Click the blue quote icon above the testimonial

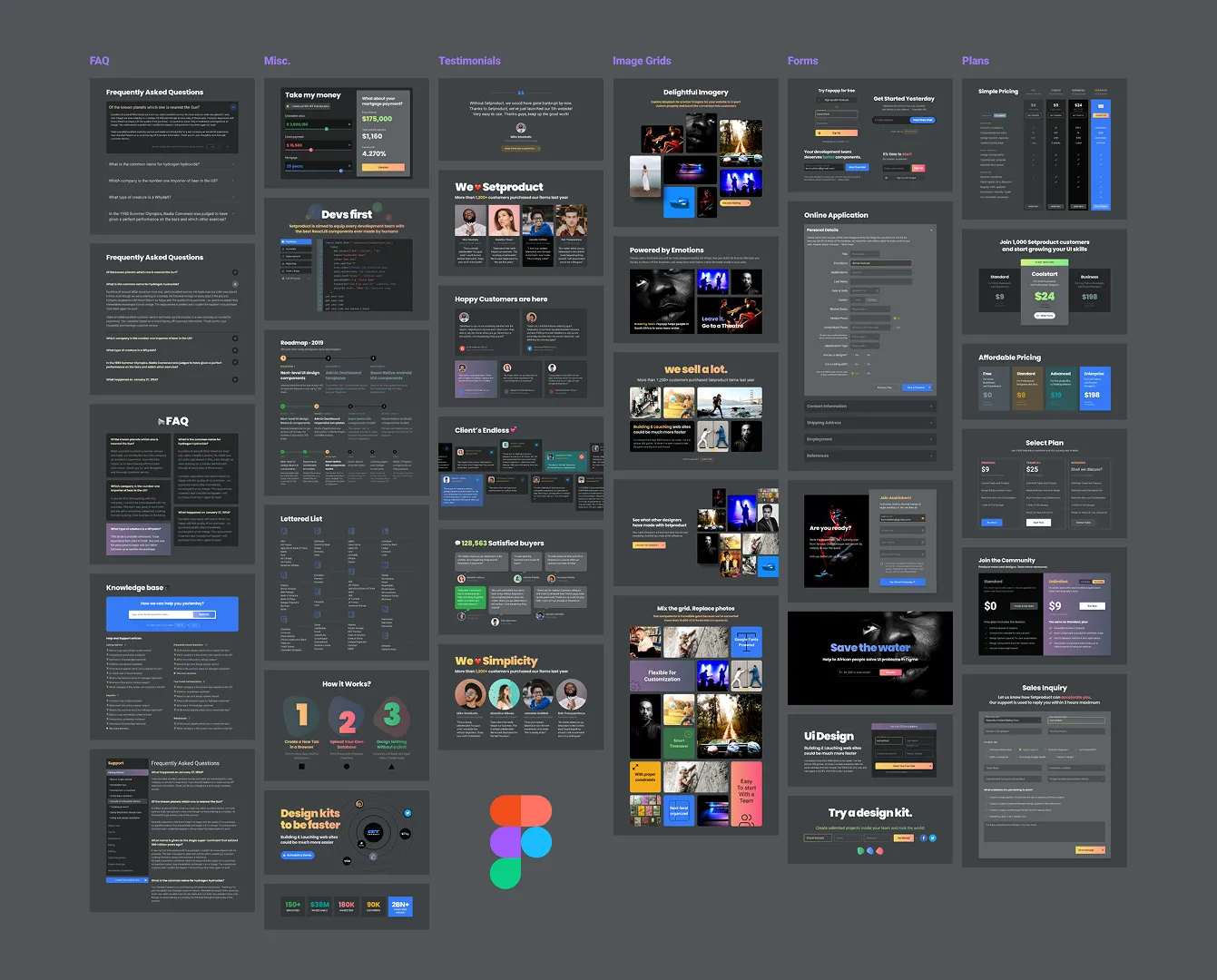coord(521,93)
